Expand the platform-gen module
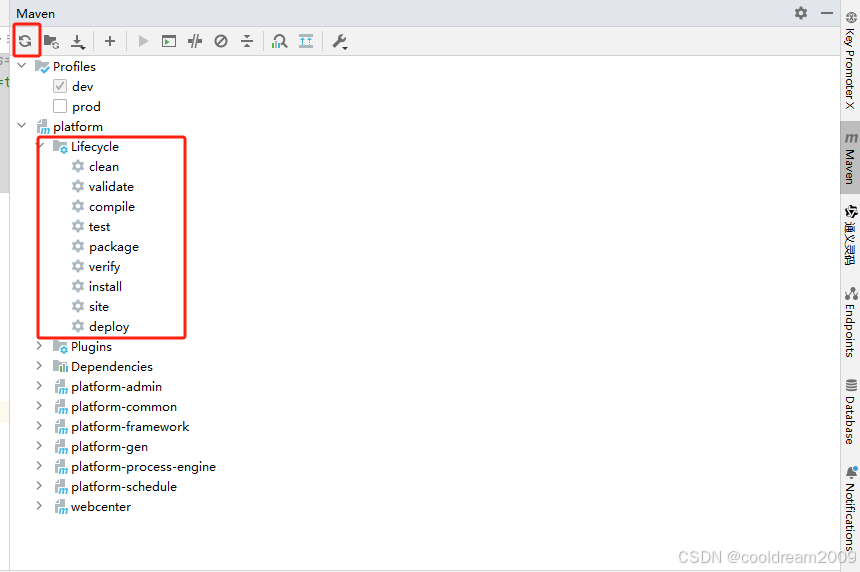 click(39, 446)
